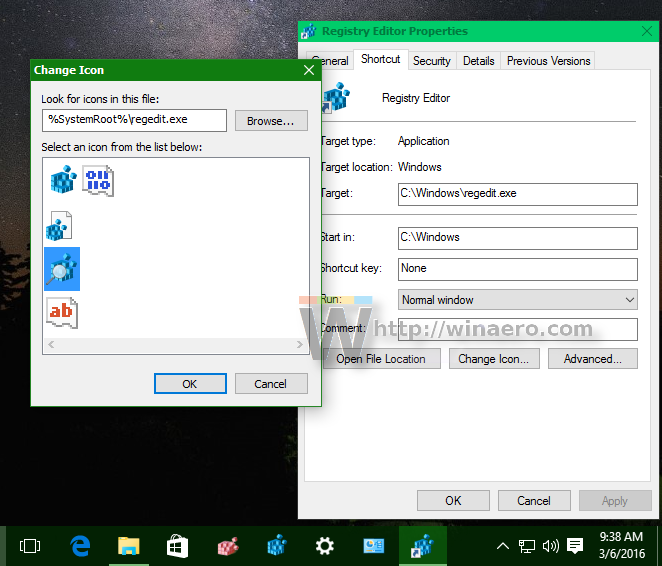Click the Registry Editor shortcut icon in Properties
Screen dimensions: 662x566
(x=336, y=97)
